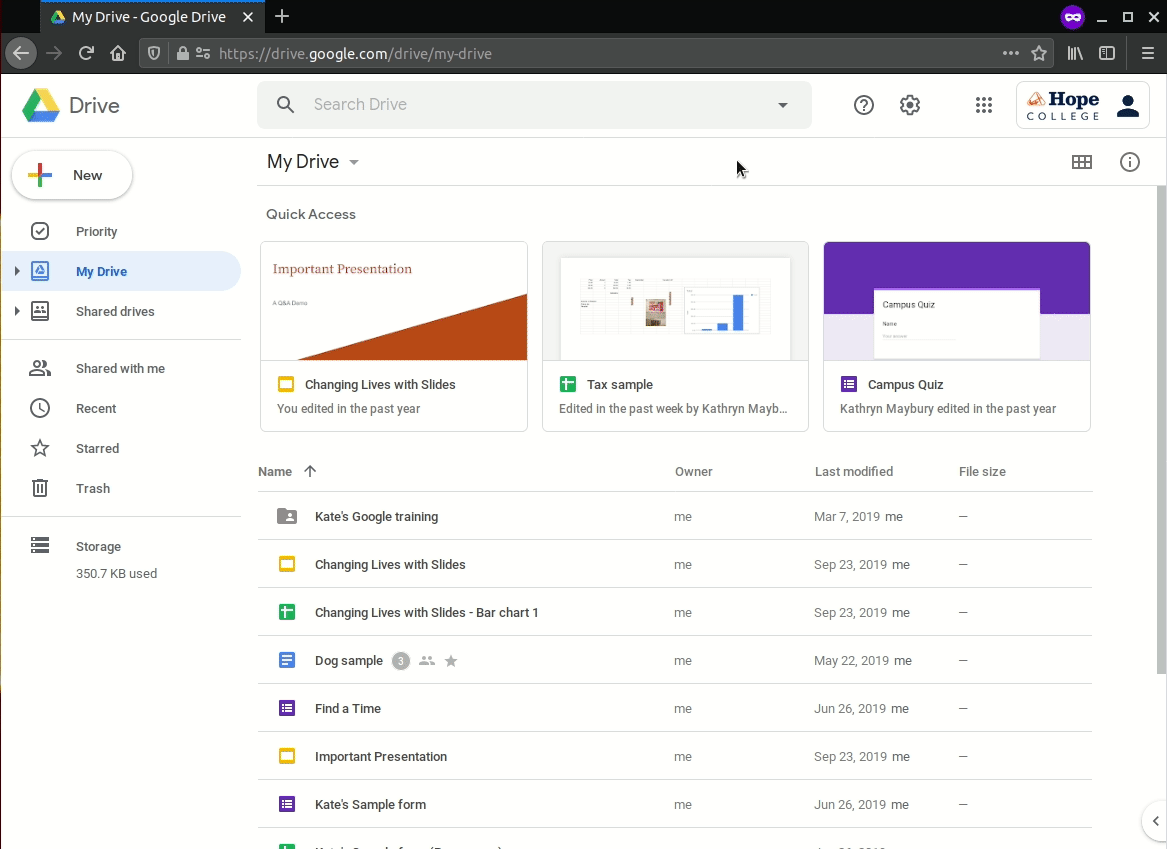Select the My Drive browser tab
The width and height of the screenshot is (1167, 849).
point(145,16)
